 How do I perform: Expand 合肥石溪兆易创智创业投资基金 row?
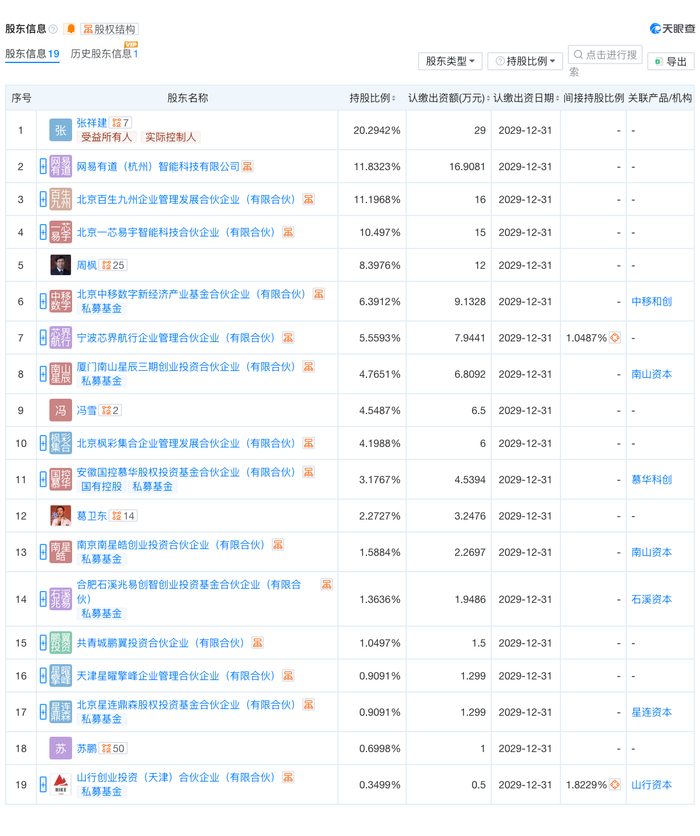tap(43, 599)
